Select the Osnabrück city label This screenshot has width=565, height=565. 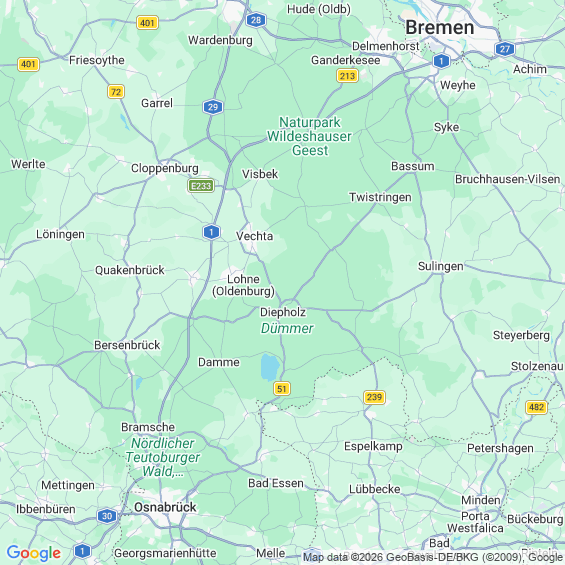click(165, 507)
